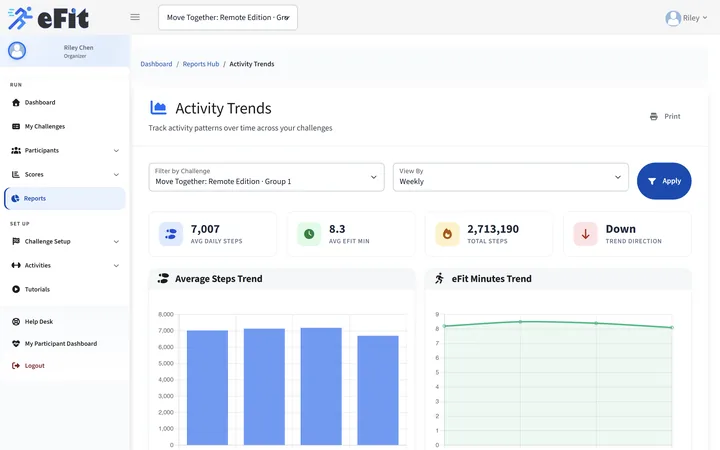Expand the Activities submenu chevron
The image size is (720, 450).
point(116,265)
